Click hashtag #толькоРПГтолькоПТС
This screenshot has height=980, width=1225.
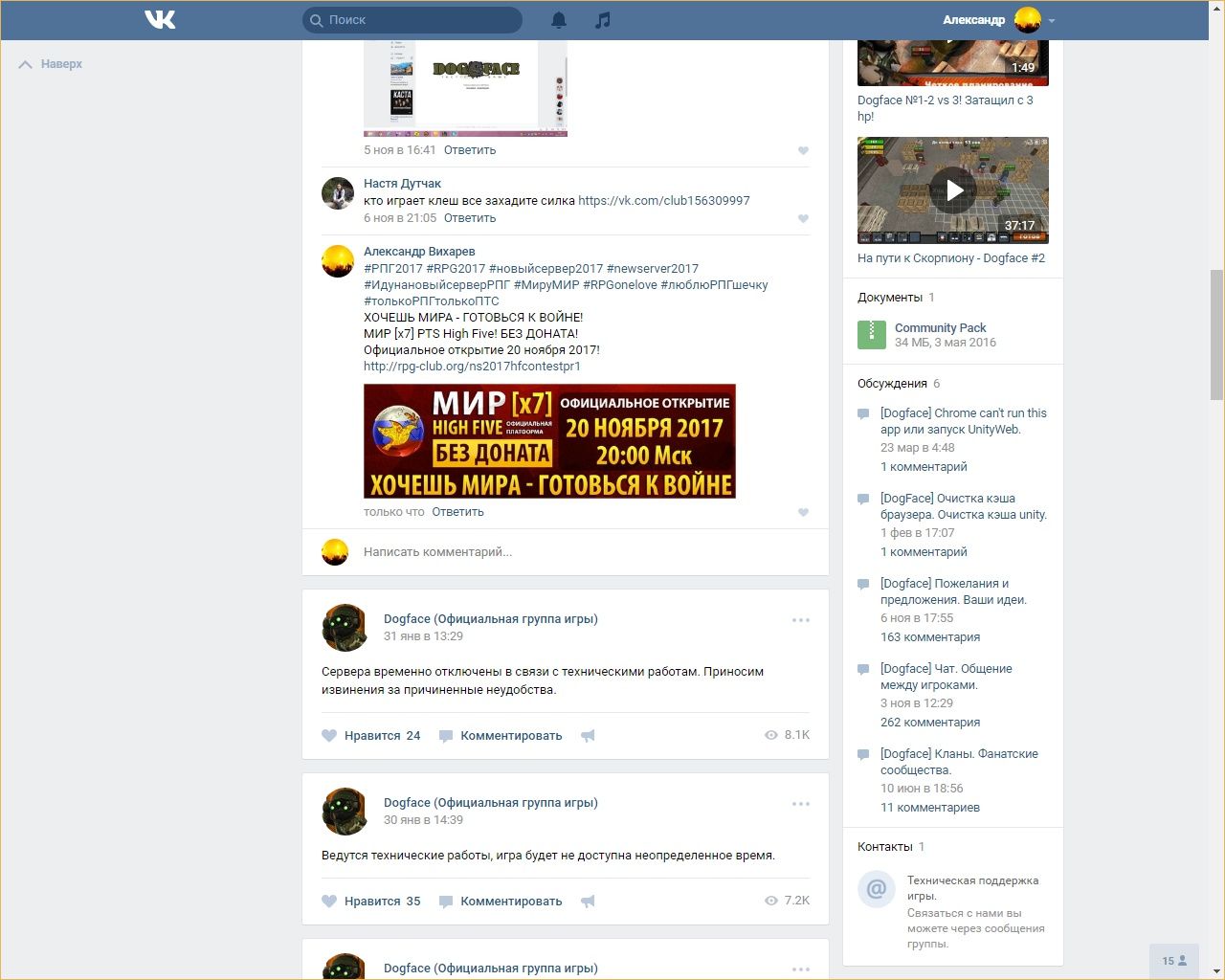click(x=432, y=301)
